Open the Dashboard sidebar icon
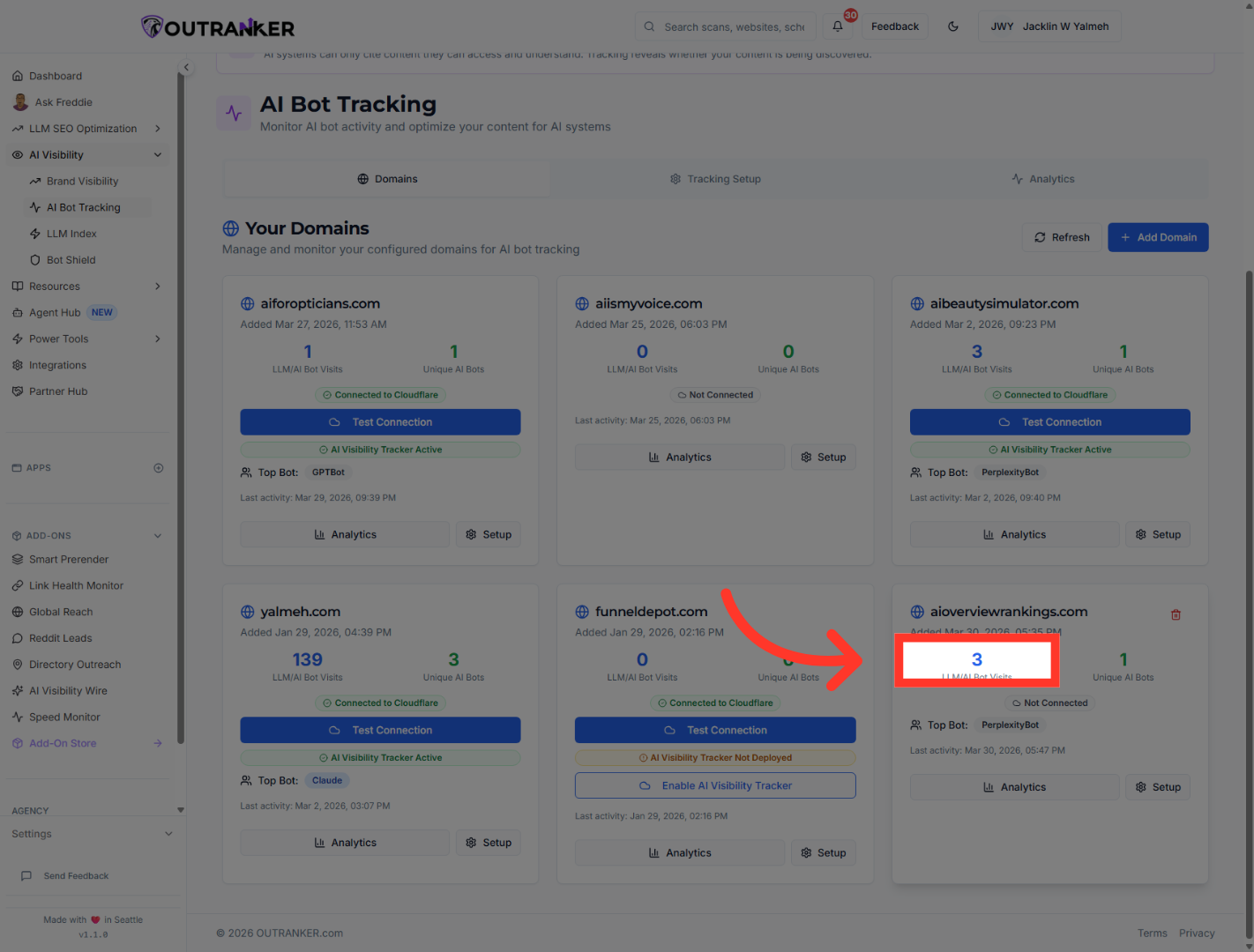 pyautogui.click(x=18, y=76)
